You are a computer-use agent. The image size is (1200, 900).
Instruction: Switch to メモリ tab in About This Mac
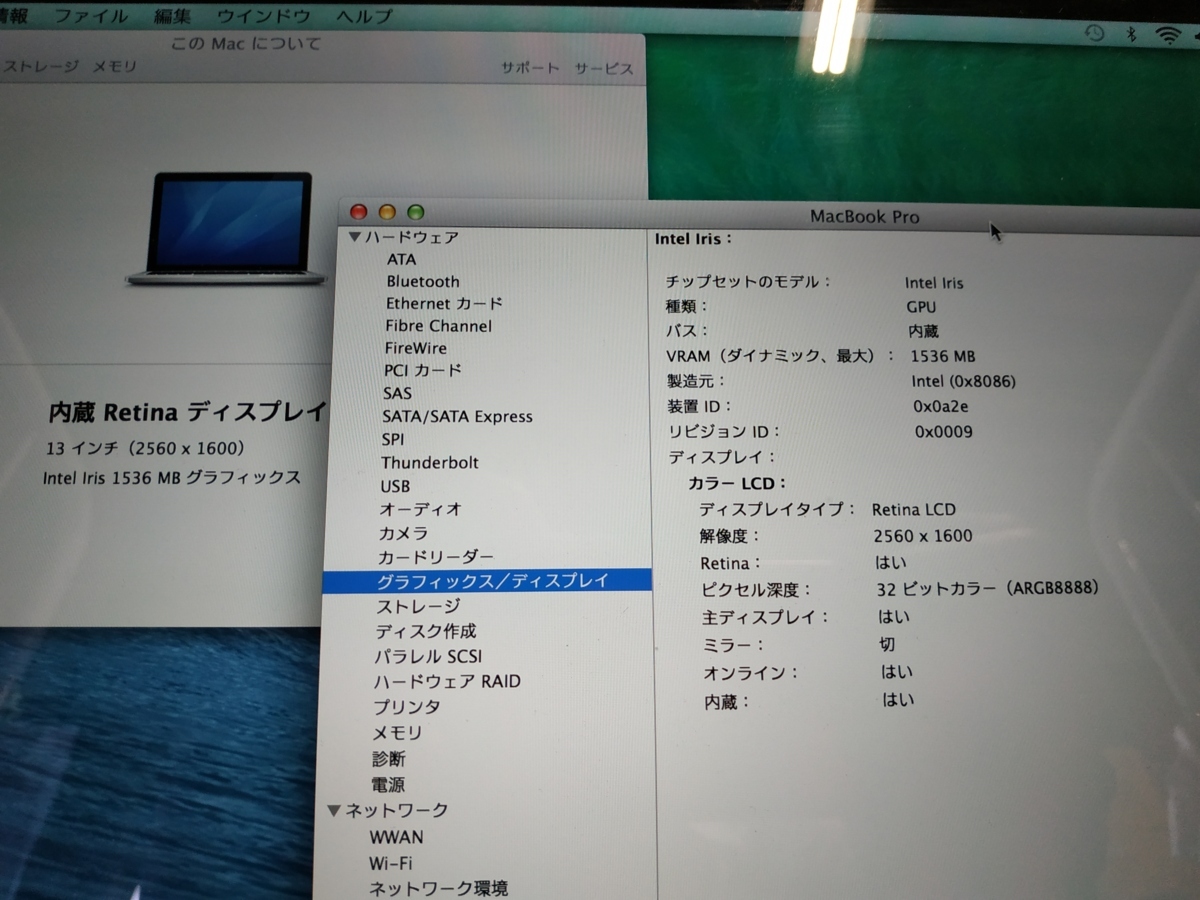coord(114,67)
